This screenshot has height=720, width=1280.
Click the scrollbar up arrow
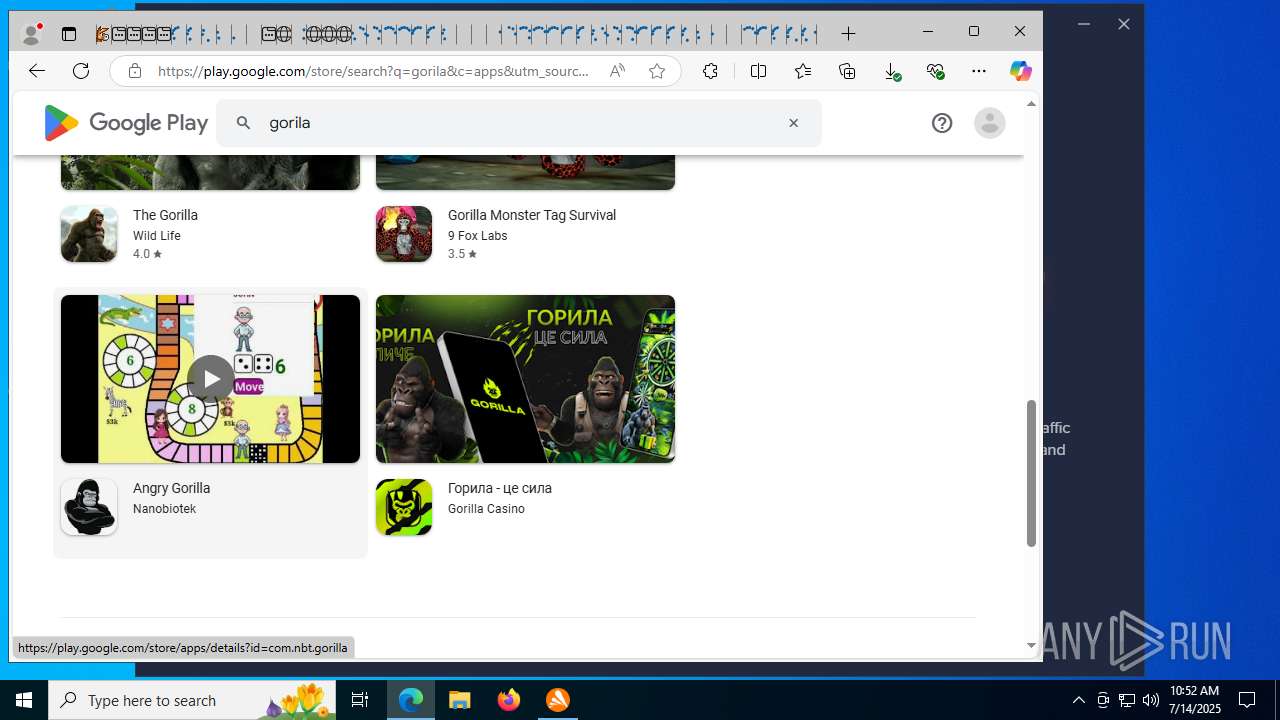click(x=1031, y=104)
